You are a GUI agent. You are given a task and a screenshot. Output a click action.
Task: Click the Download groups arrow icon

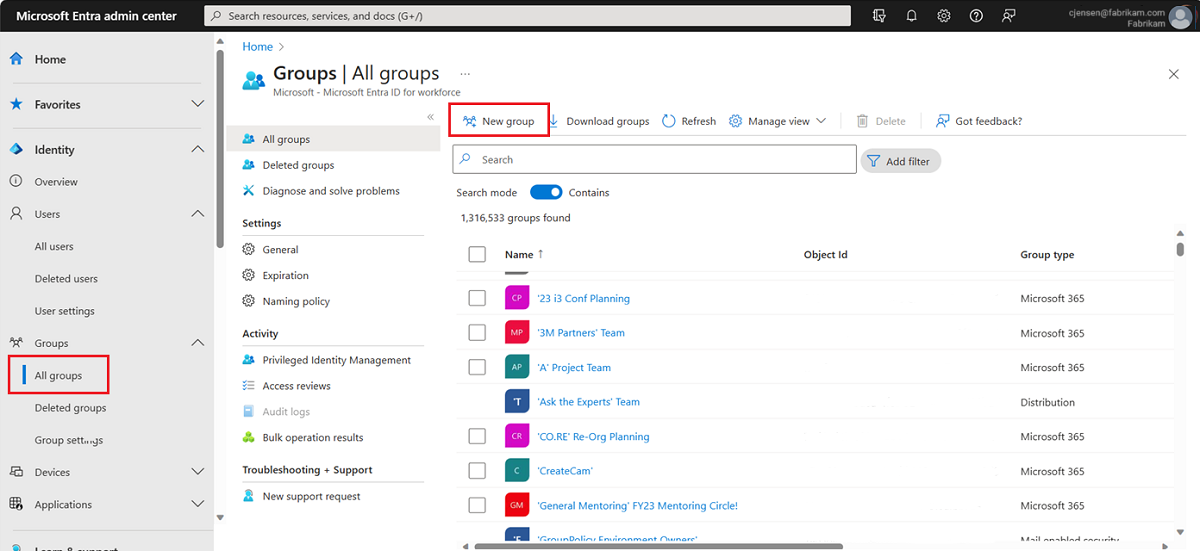(x=553, y=121)
